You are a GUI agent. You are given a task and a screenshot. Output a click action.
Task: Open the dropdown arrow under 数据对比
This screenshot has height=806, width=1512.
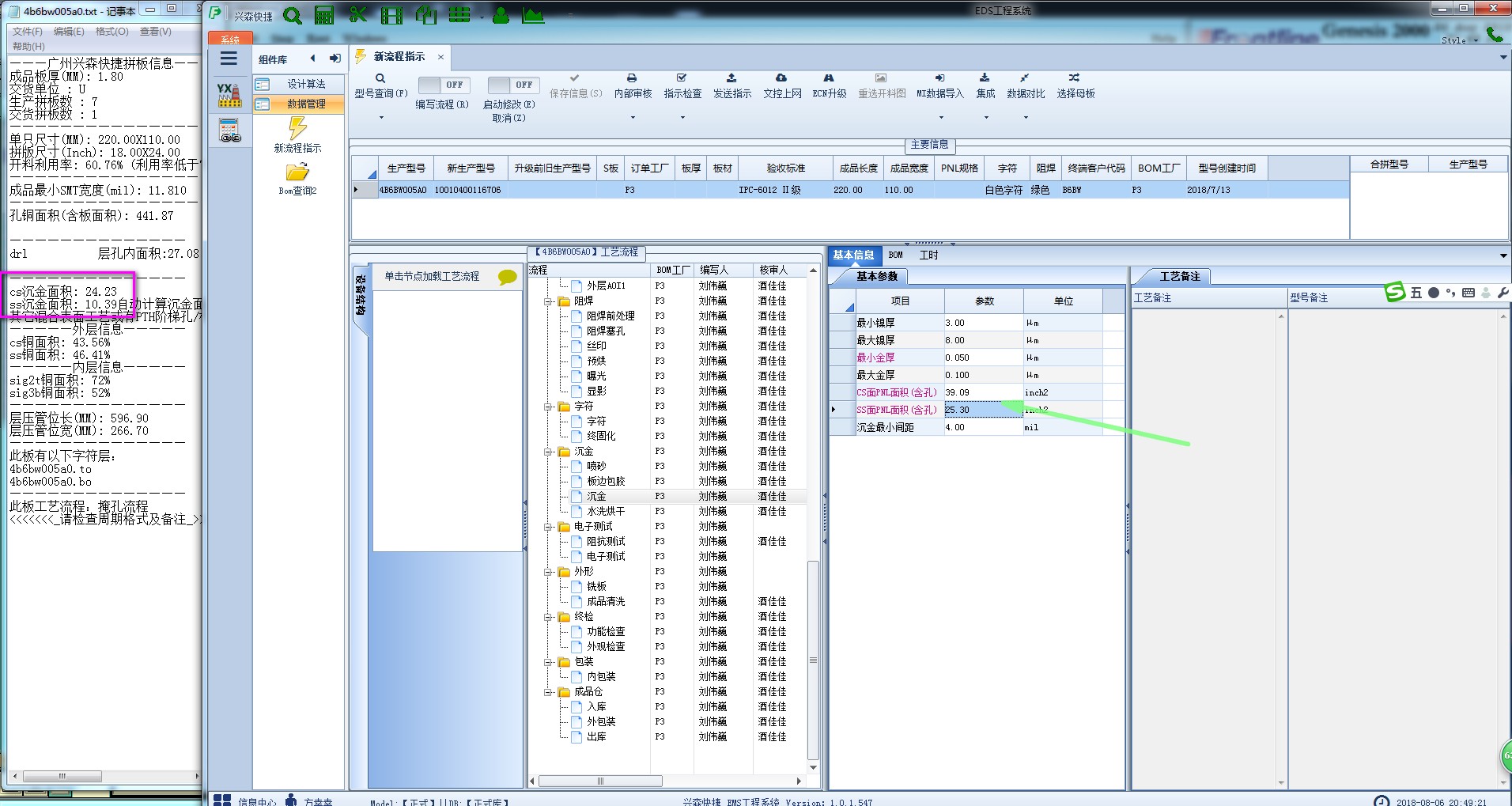click(1026, 118)
